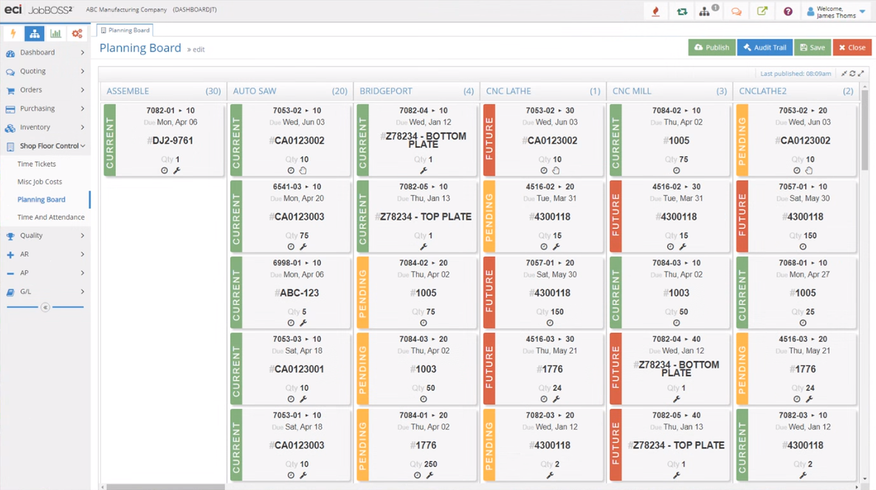This screenshot has height=490, width=876.
Task: Click the sidebar collapse slider handle
Action: coord(45,307)
